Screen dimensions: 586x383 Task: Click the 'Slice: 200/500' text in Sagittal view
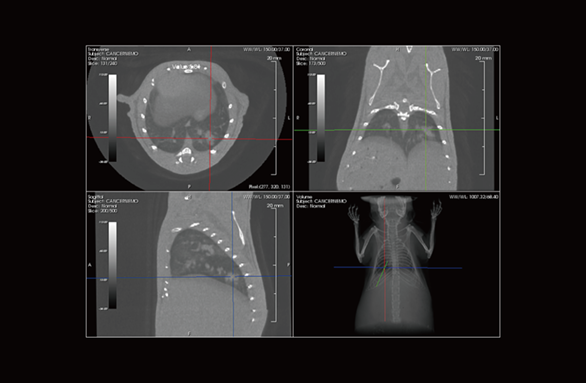[x=102, y=211]
